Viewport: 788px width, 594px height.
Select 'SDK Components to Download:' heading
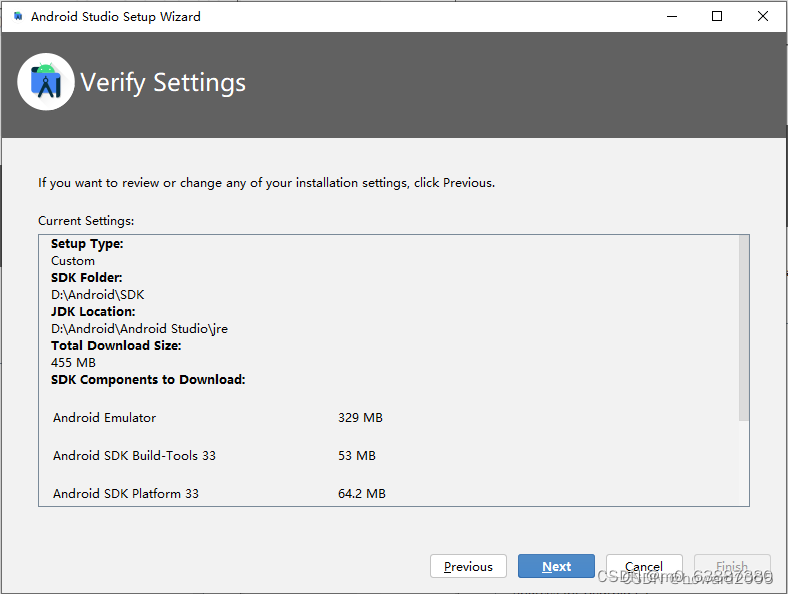tap(148, 379)
